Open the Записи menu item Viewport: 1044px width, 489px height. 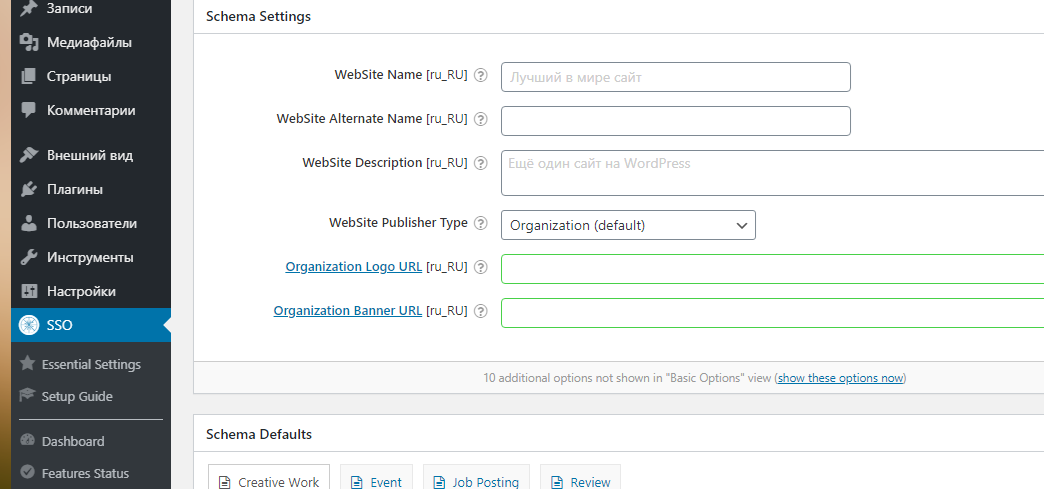pos(91,9)
